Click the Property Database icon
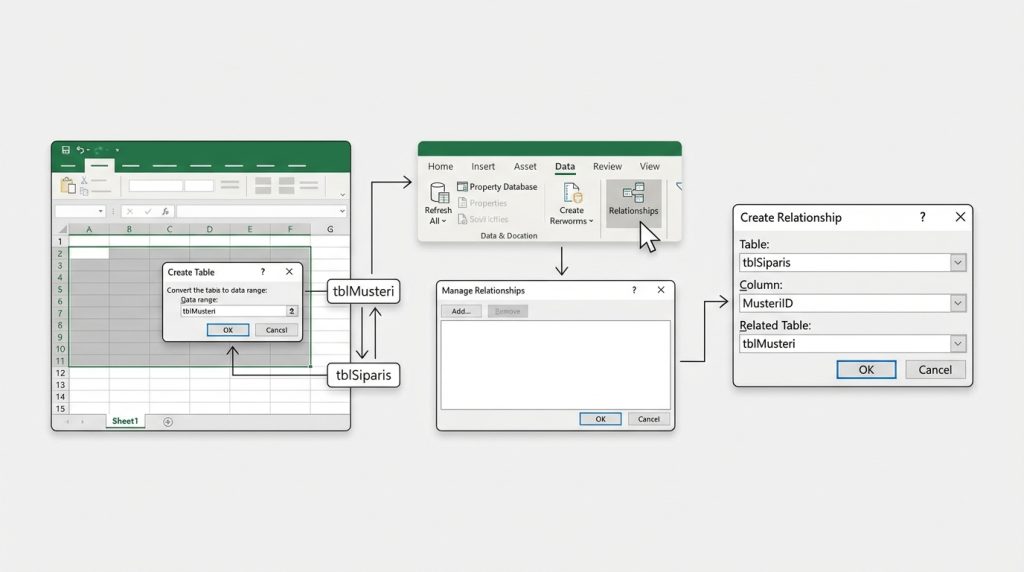 tap(462, 187)
